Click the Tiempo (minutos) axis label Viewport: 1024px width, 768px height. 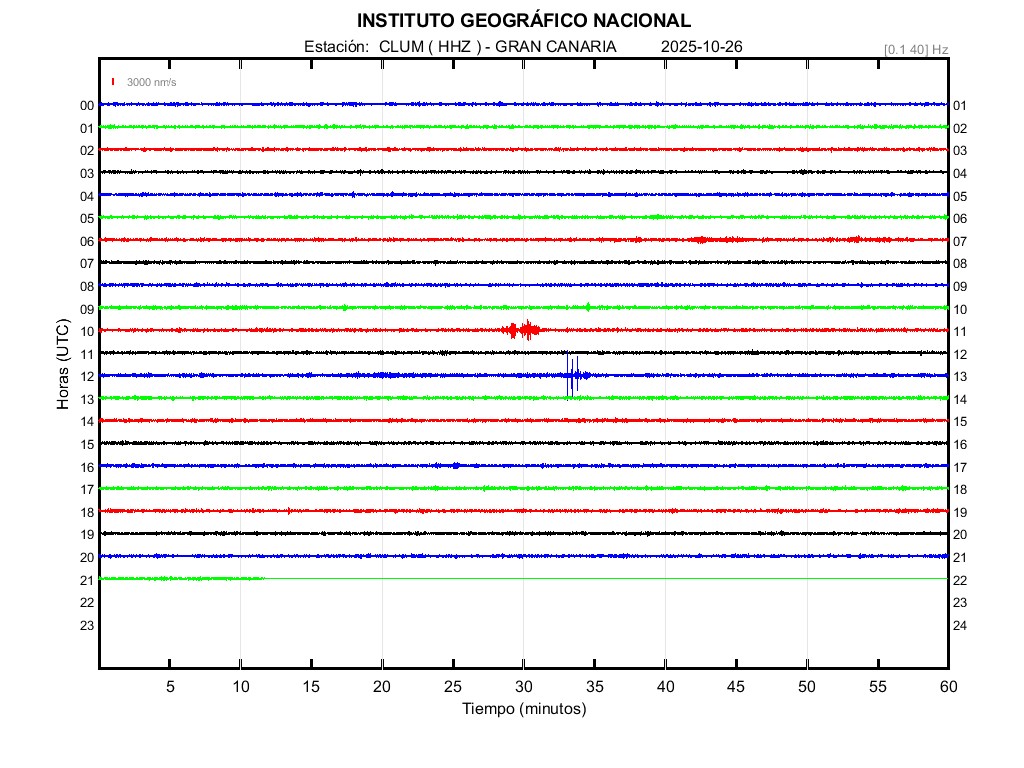[523, 709]
